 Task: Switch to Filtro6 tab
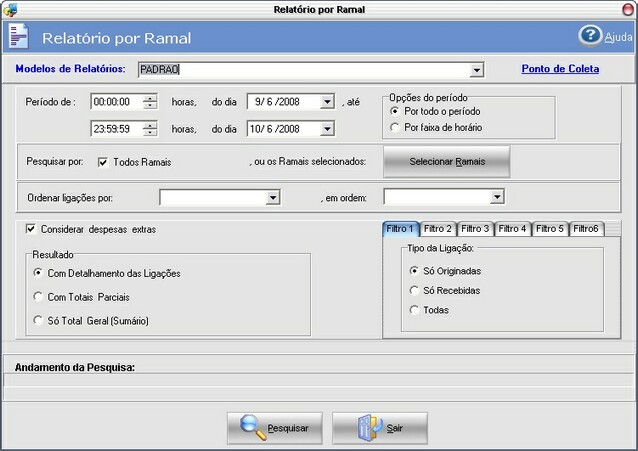pos(586,229)
